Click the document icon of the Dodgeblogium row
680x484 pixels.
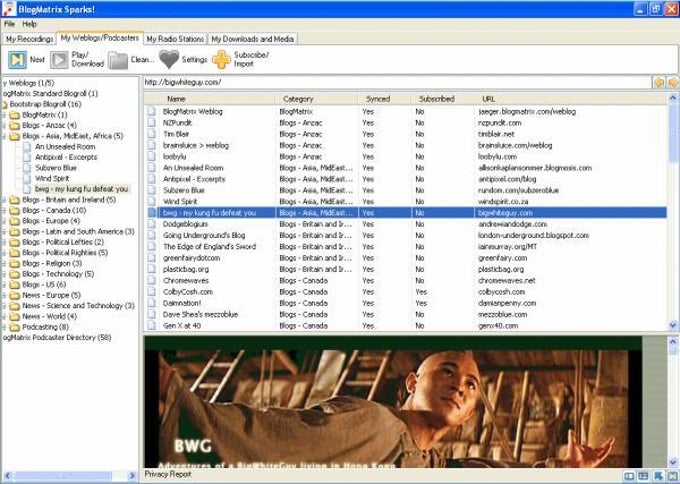coord(151,224)
